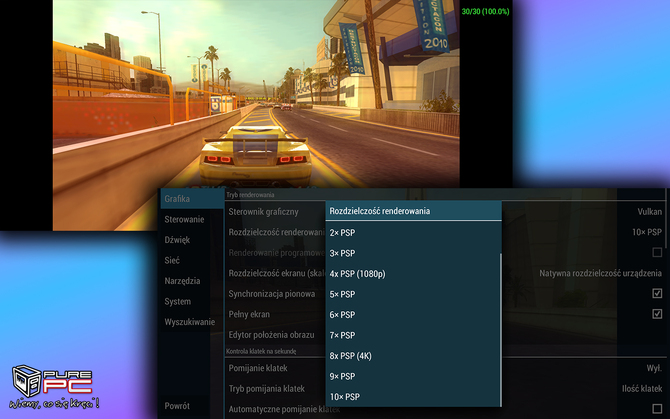Viewport: 670px width, 419px height.
Task: Uncheck the Synchronizacja pionowa checkbox
Action: (x=657, y=293)
